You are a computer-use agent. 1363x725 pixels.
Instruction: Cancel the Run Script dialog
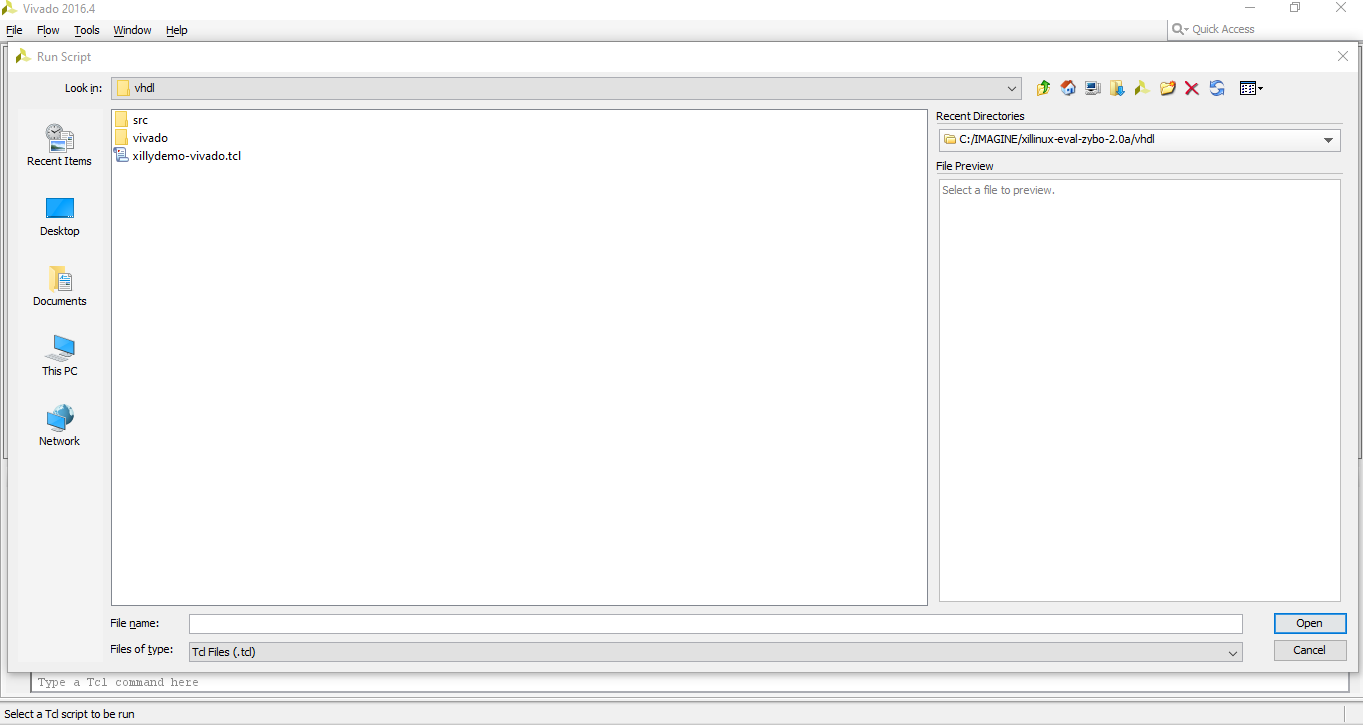pyautogui.click(x=1309, y=649)
